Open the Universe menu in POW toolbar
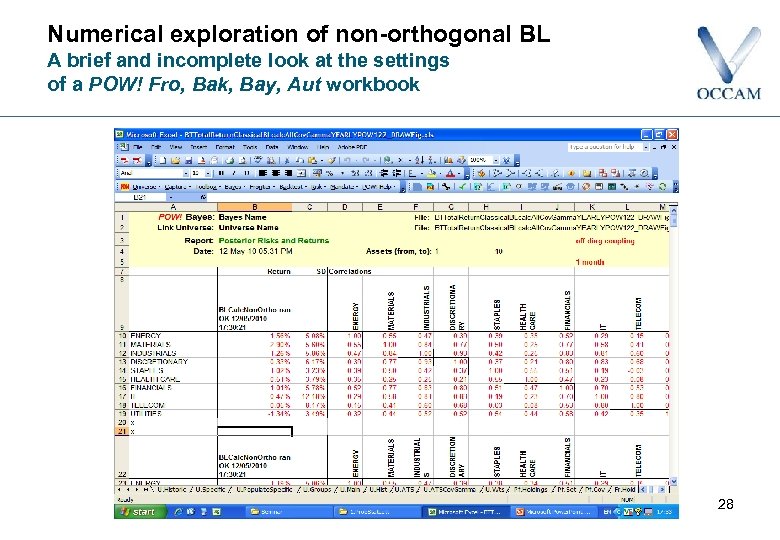 (146, 187)
